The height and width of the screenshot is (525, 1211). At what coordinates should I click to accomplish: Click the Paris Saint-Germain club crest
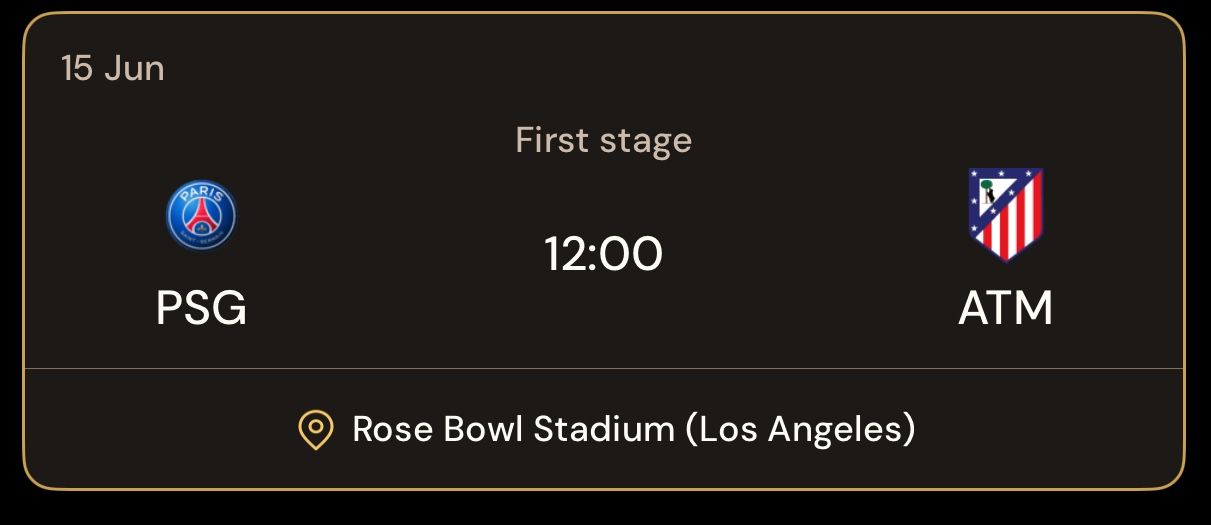(201, 216)
